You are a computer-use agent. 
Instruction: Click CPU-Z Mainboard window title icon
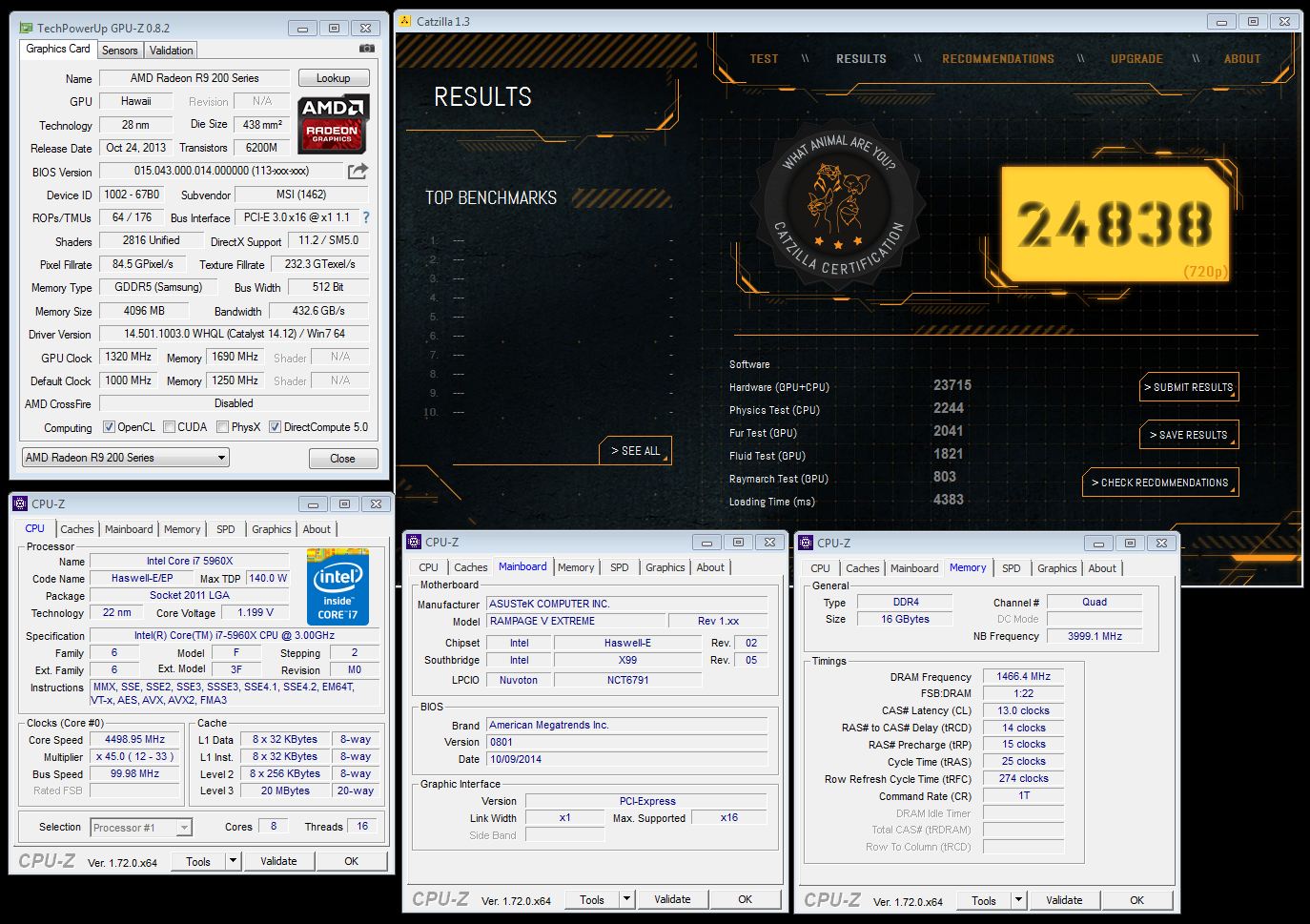tap(414, 542)
